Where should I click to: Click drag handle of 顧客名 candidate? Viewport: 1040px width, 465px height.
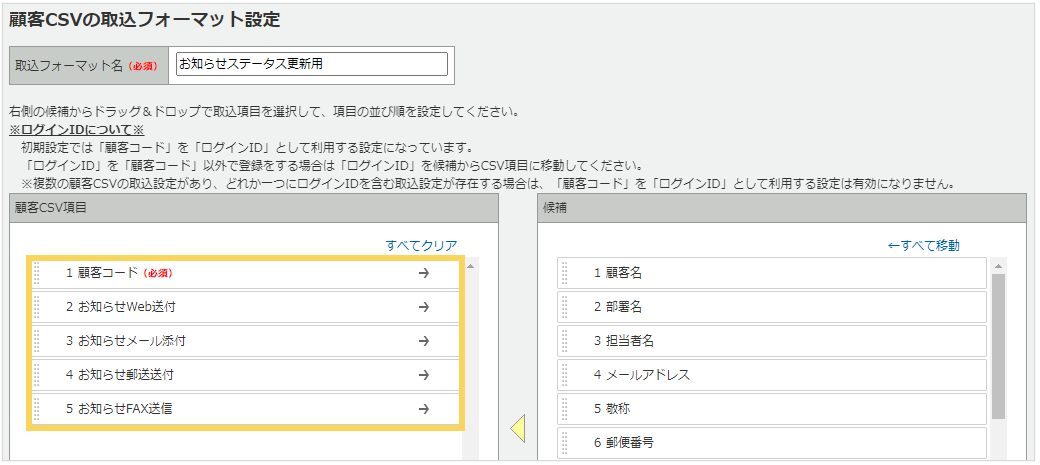[x=564, y=273]
